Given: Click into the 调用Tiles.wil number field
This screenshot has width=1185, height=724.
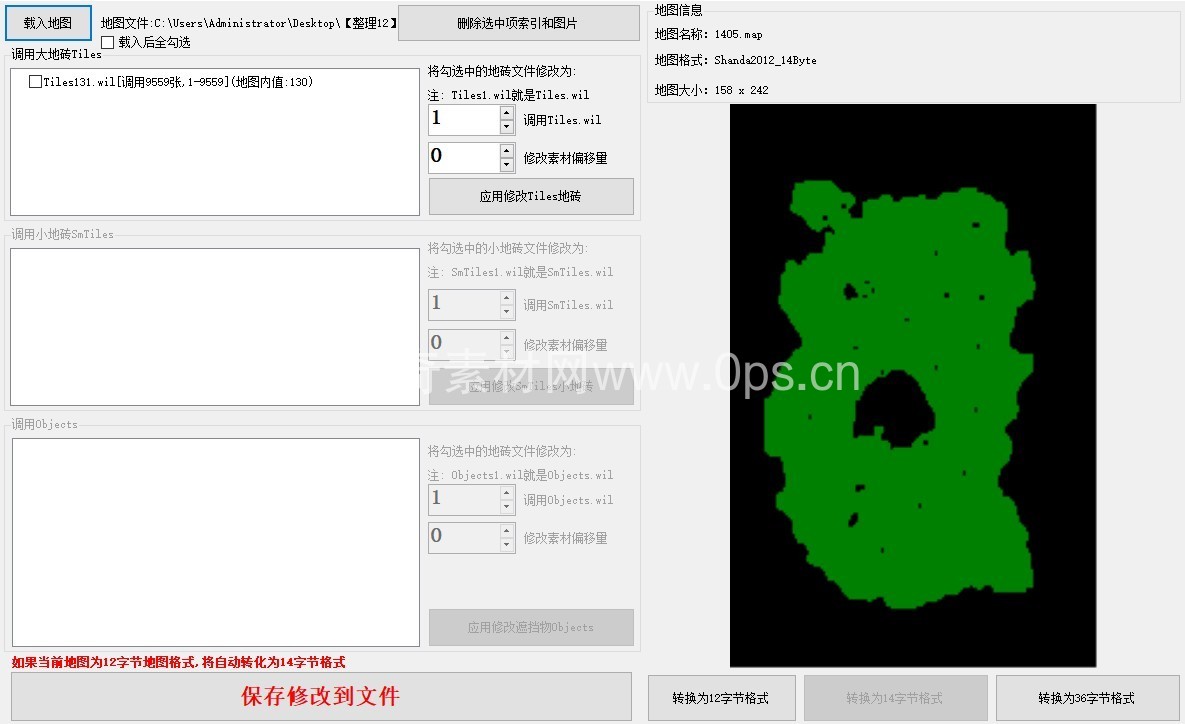Looking at the screenshot, I should pyautogui.click(x=463, y=120).
